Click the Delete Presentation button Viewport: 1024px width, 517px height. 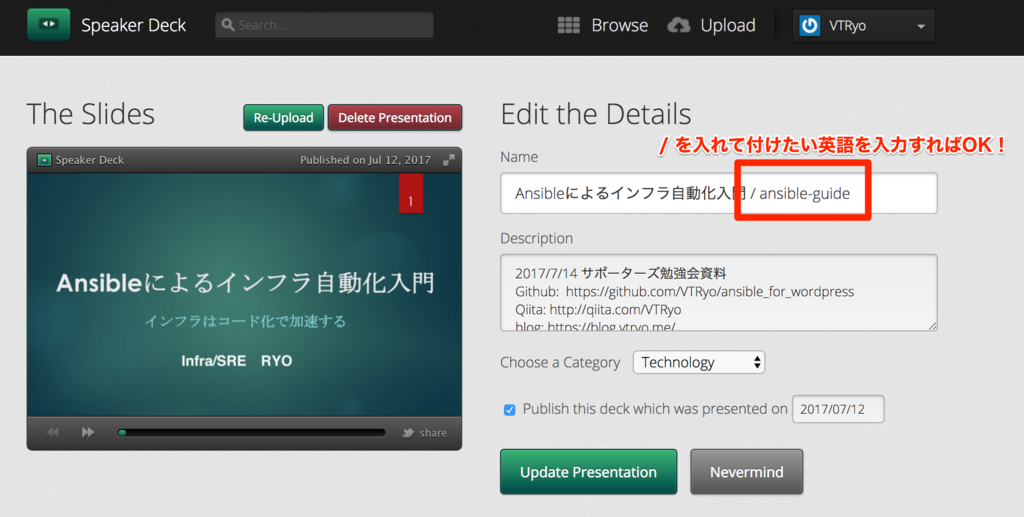point(394,118)
